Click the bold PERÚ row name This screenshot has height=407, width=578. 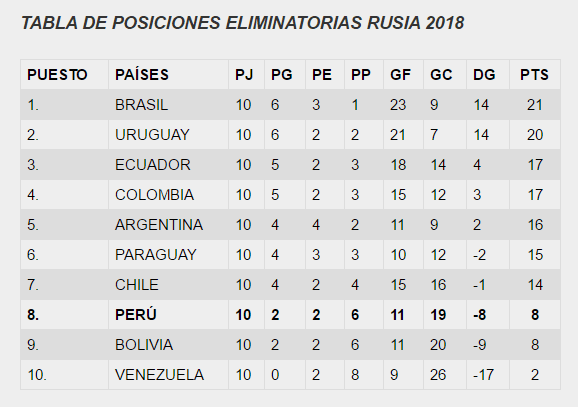click(136, 314)
